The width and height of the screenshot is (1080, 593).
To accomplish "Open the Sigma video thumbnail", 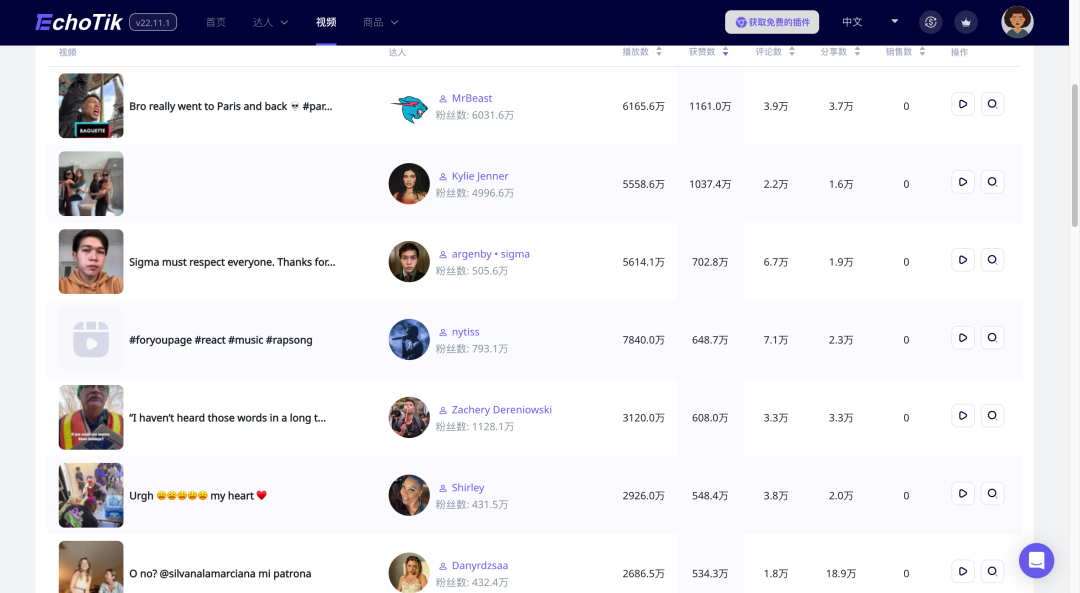I will click(x=91, y=262).
